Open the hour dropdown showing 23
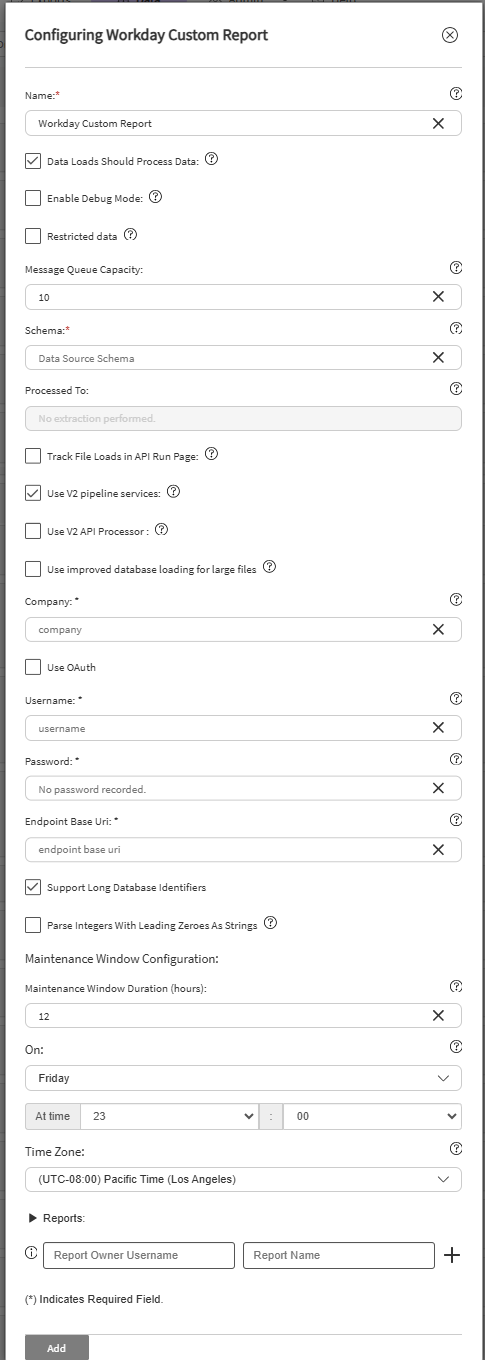The width and height of the screenshot is (485, 1360). (x=169, y=1116)
